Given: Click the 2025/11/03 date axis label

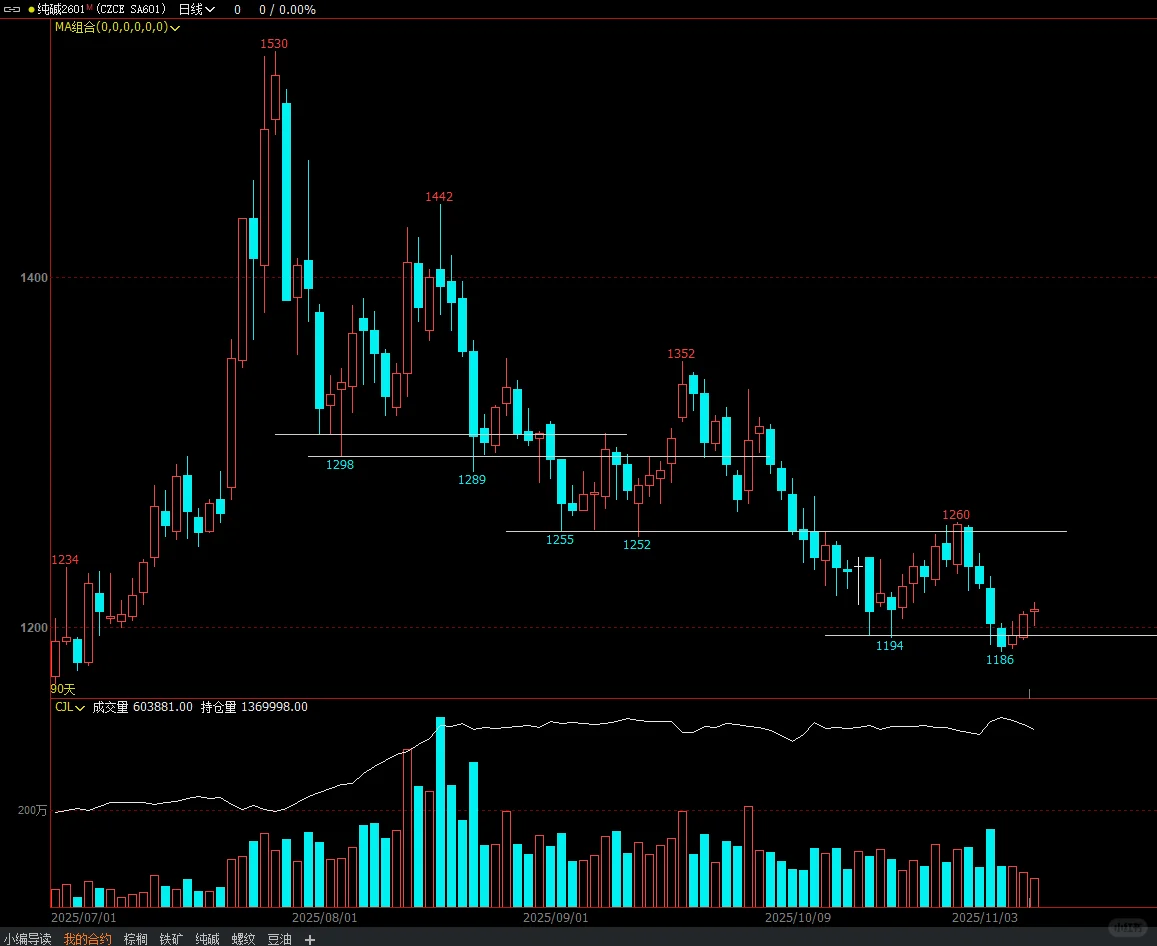Looking at the screenshot, I should click(x=984, y=917).
